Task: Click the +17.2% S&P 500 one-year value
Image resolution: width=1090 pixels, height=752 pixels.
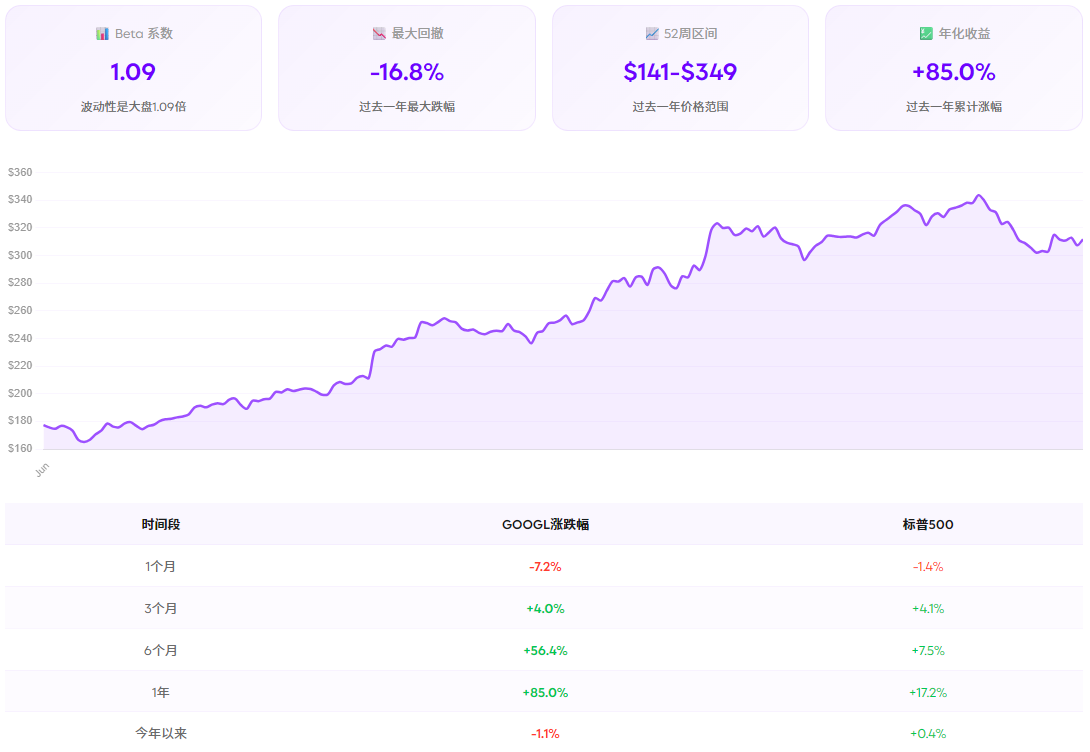Action: [928, 691]
